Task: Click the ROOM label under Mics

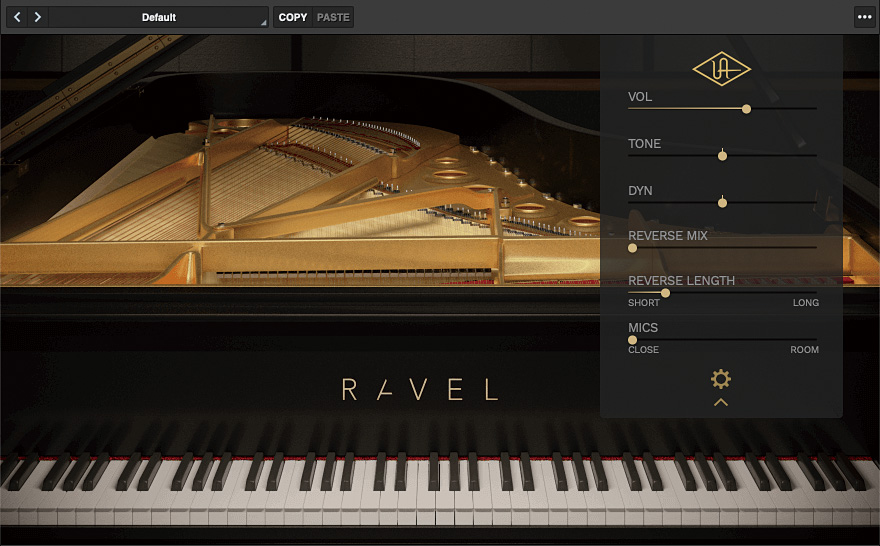Action: (x=804, y=350)
